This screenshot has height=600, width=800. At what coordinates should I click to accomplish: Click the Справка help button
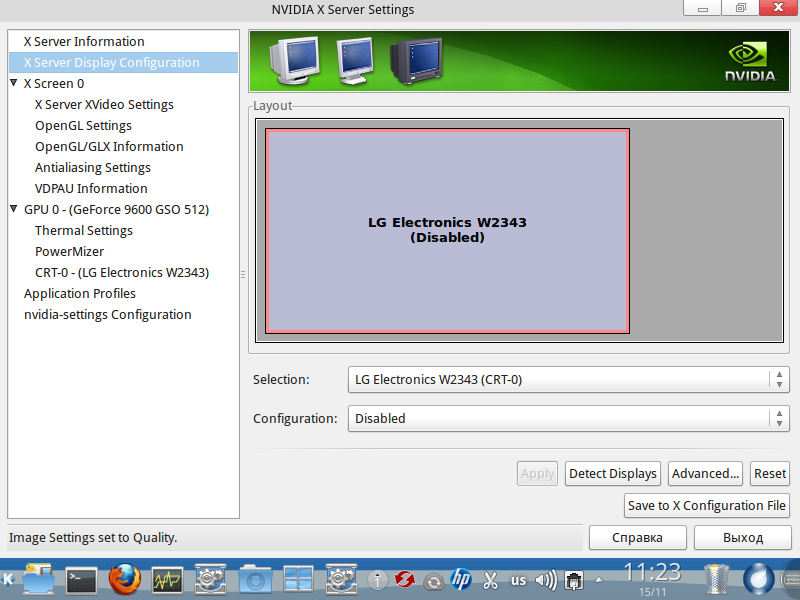coord(638,537)
